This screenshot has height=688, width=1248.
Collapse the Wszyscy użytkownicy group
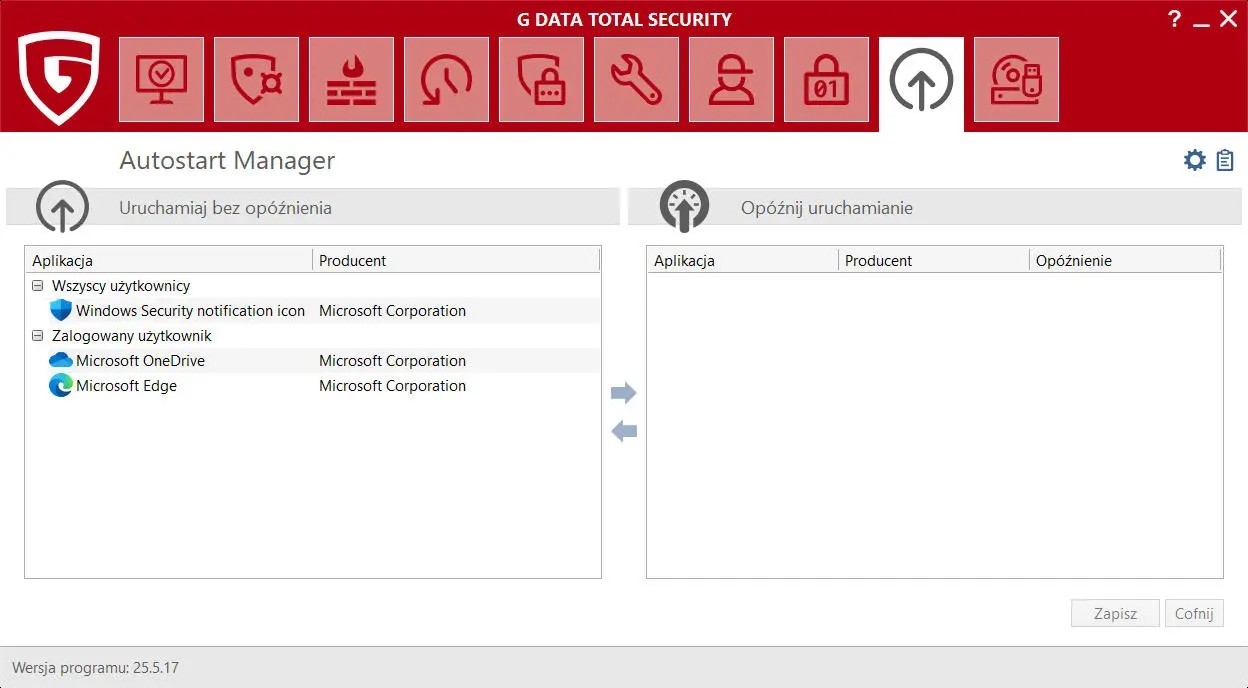pyautogui.click(x=38, y=286)
